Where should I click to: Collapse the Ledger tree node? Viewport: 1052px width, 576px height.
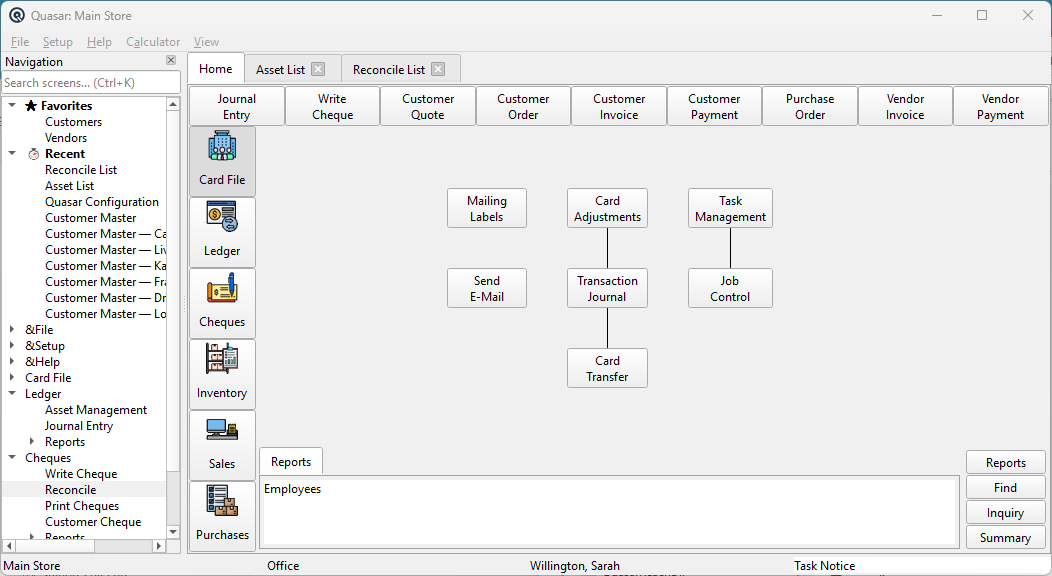tap(12, 394)
